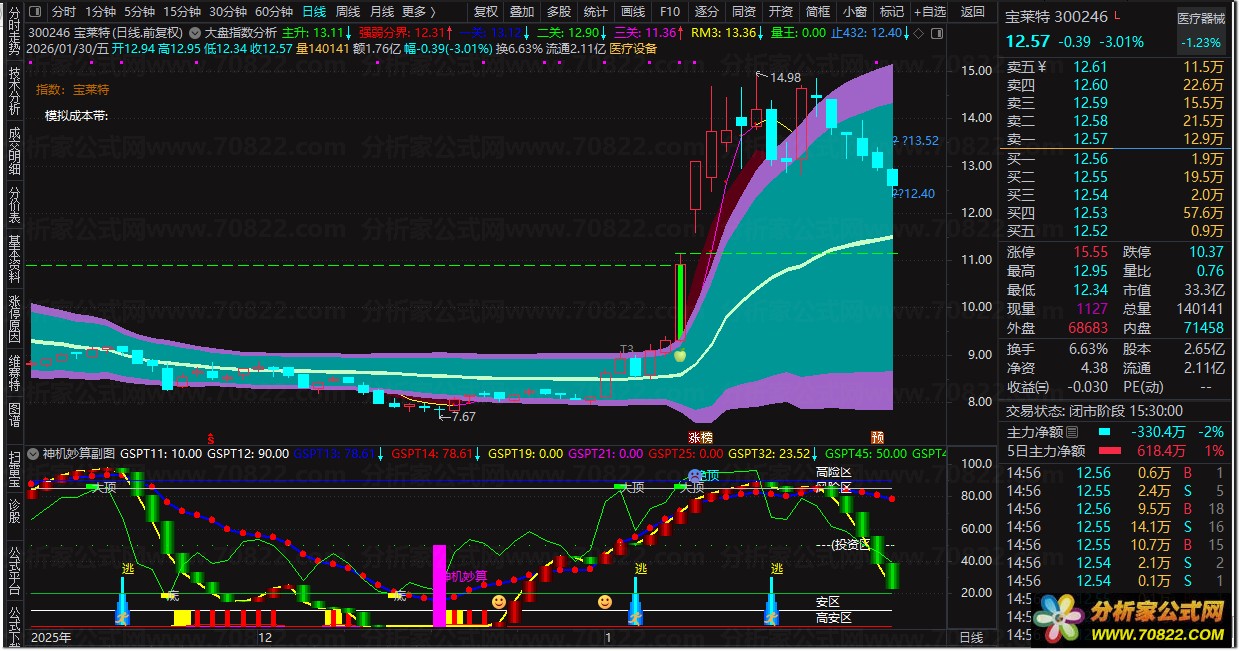Viewport: 1241px width, 651px height.
Task: Open 基本资料 in left sidebar
Action: coord(14,261)
